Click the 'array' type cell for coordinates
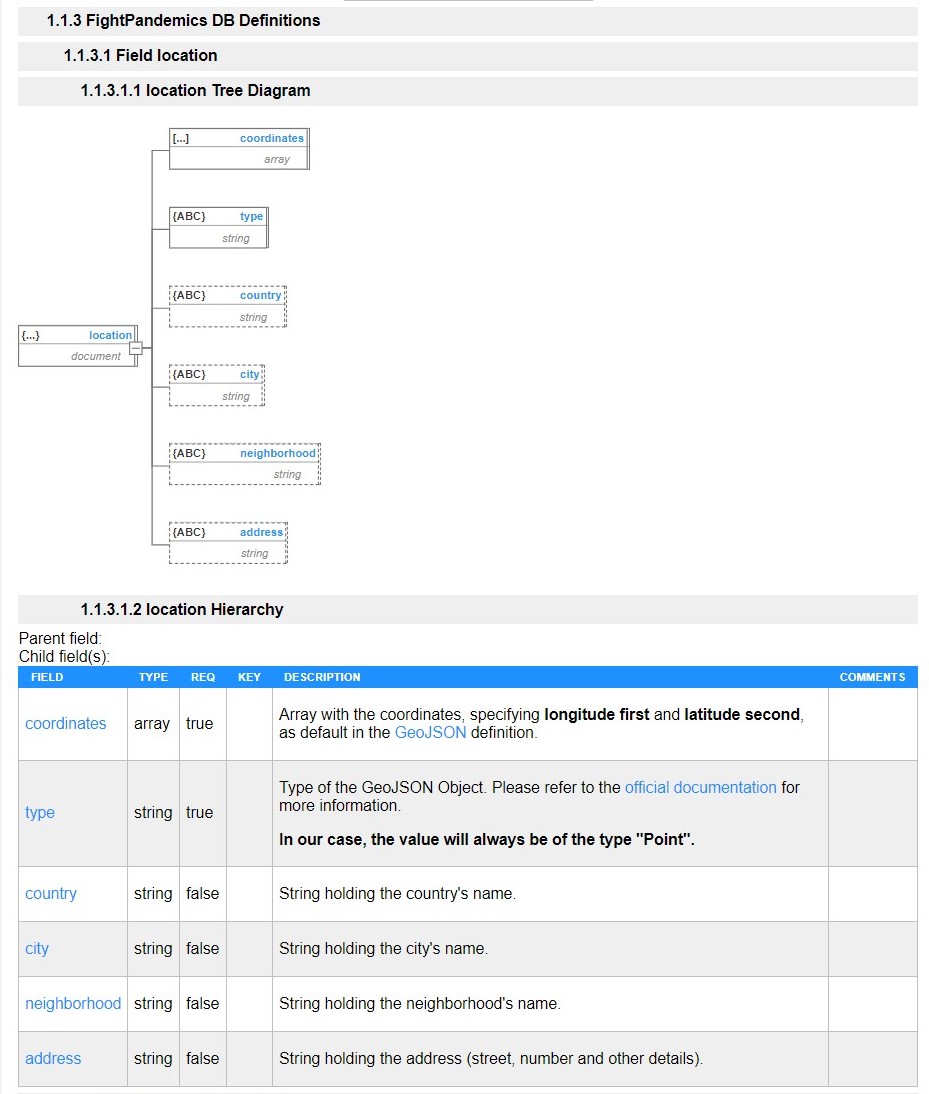The height and width of the screenshot is (1094, 929). (x=152, y=724)
